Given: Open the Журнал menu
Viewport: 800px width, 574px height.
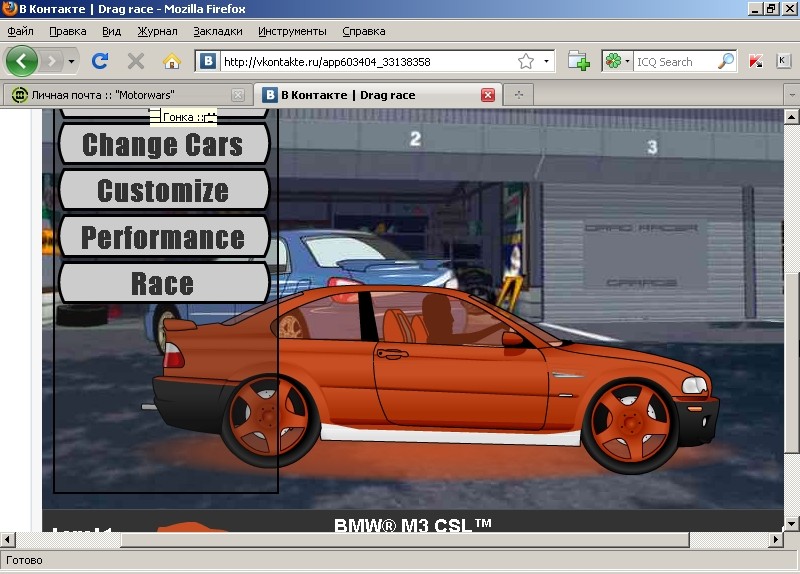Looking at the screenshot, I should click(x=157, y=31).
